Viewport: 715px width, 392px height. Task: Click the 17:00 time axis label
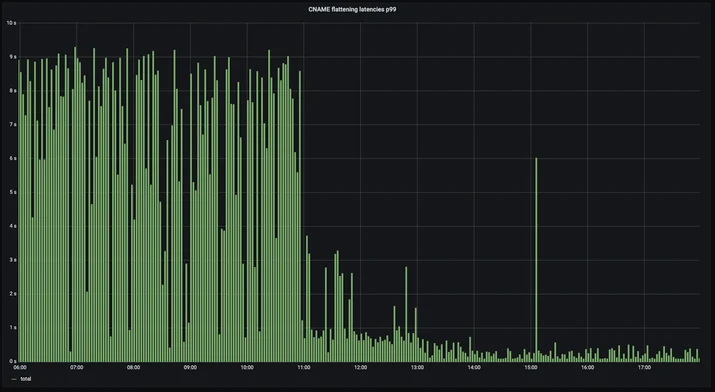click(x=644, y=367)
